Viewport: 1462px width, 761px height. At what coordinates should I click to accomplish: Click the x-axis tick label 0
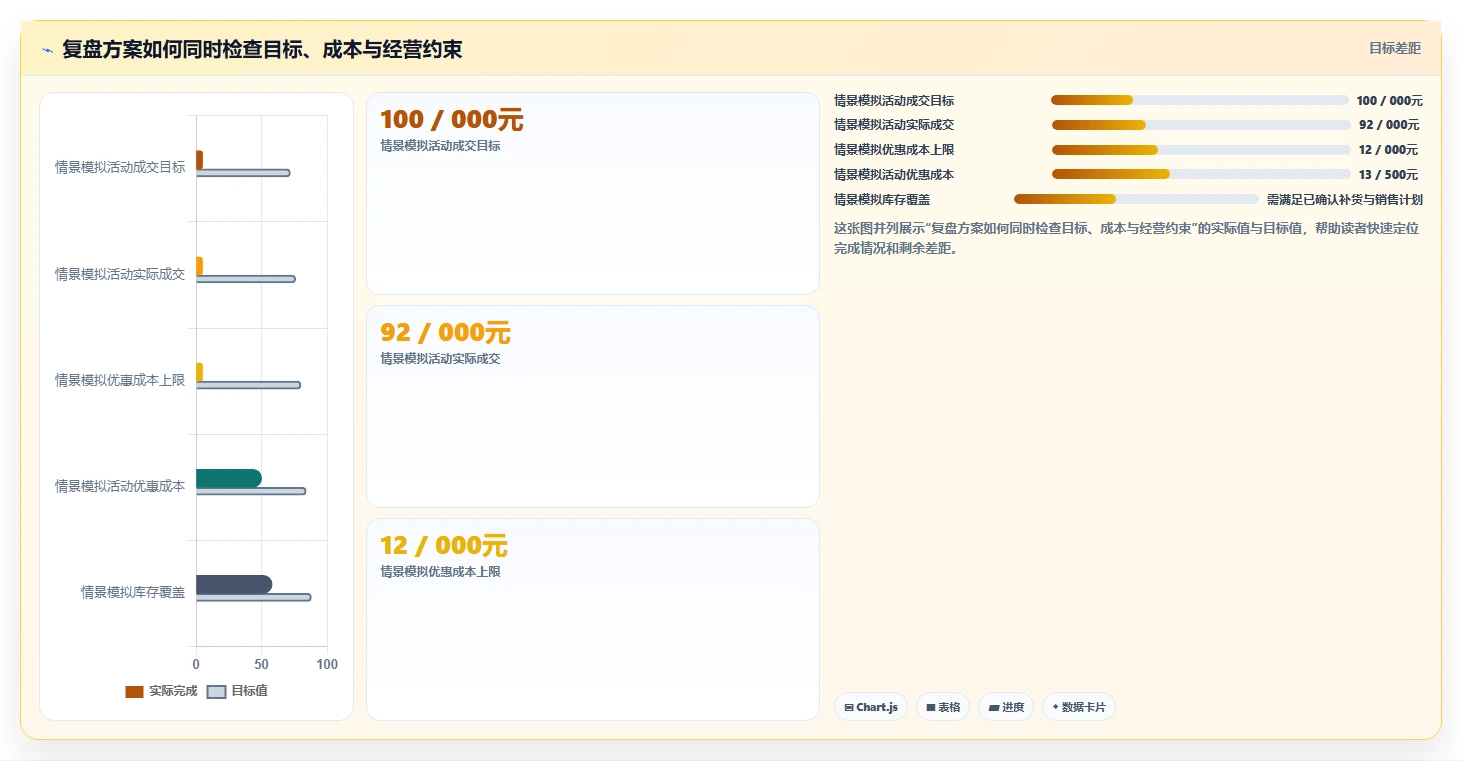pos(196,665)
